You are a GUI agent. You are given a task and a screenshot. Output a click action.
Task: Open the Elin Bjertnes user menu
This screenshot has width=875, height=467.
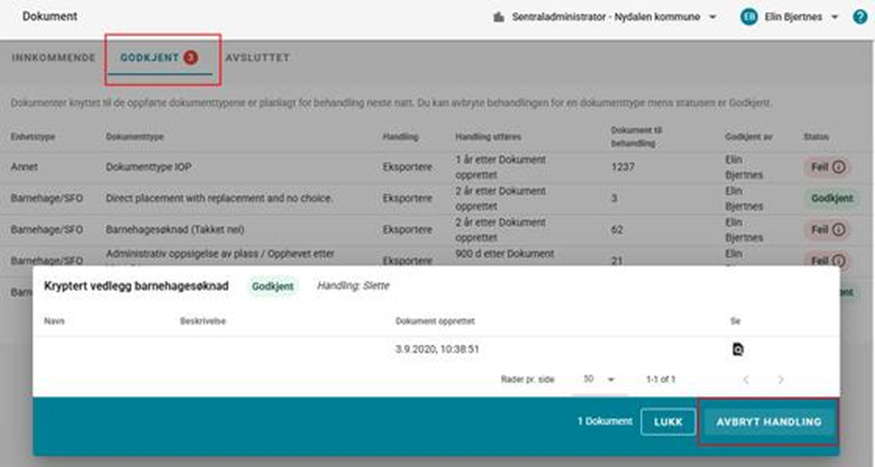tap(833, 18)
